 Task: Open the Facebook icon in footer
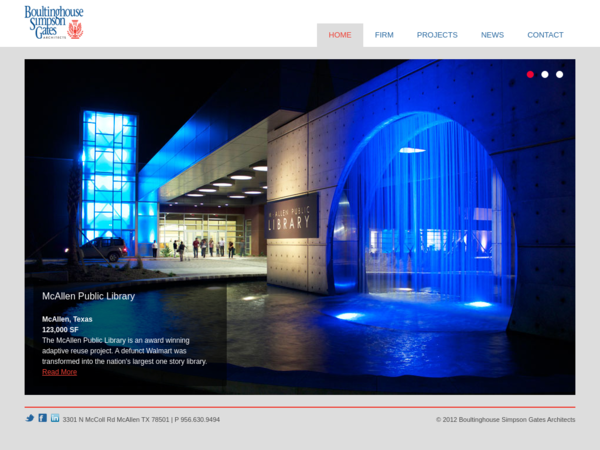(42, 418)
